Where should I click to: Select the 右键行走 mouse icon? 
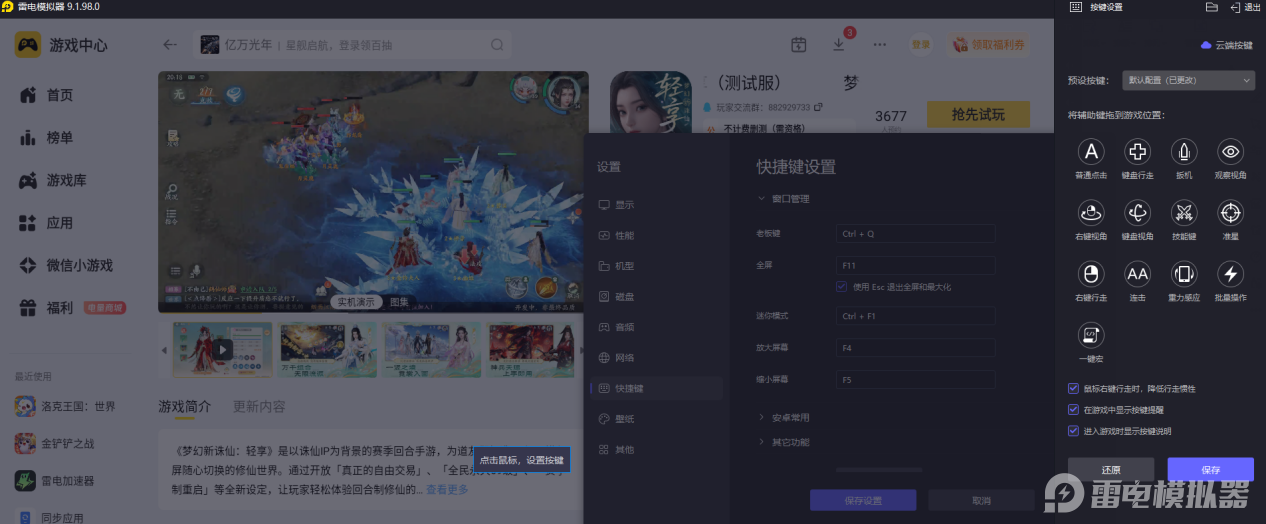point(1091,274)
